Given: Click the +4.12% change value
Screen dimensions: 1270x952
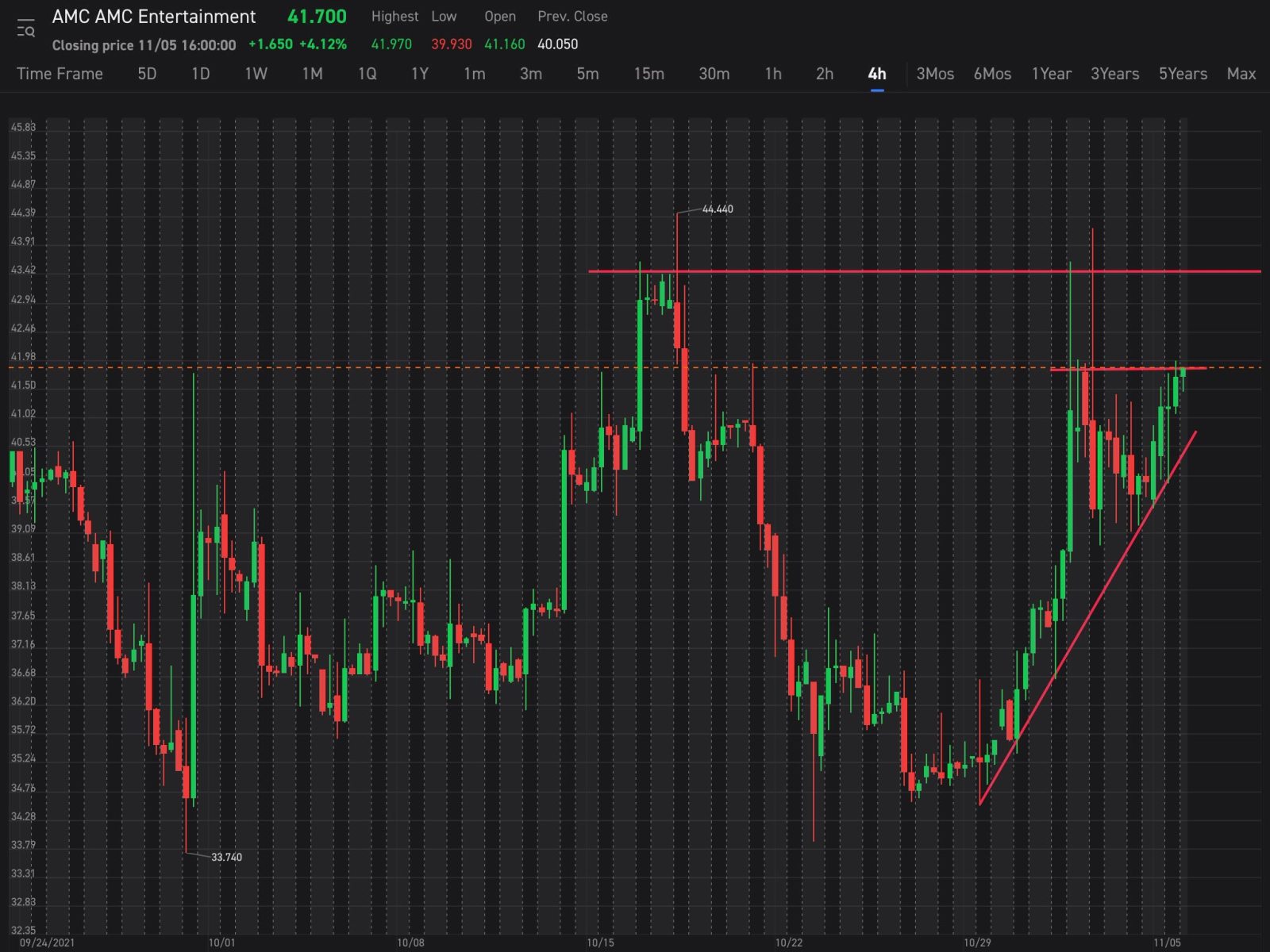Looking at the screenshot, I should tap(323, 44).
